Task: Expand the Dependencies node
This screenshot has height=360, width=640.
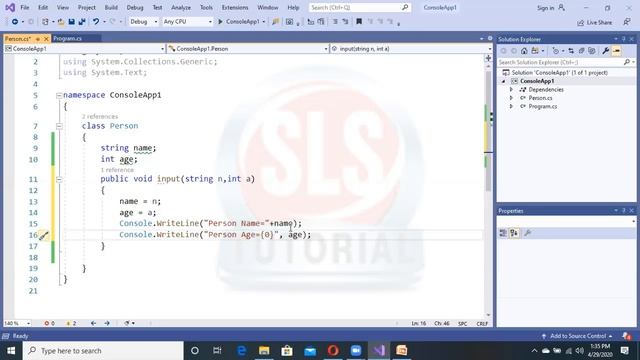Action: click(x=511, y=89)
